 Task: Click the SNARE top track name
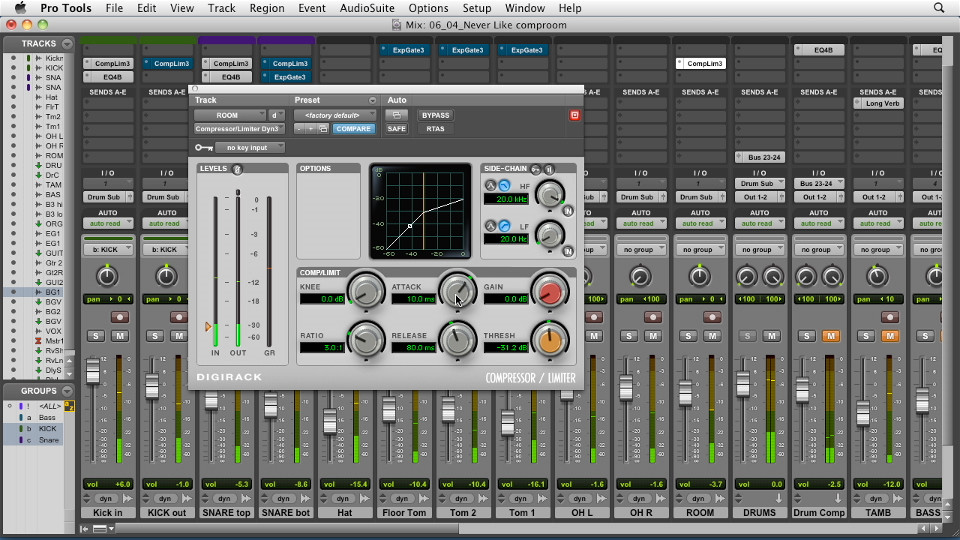[x=227, y=512]
